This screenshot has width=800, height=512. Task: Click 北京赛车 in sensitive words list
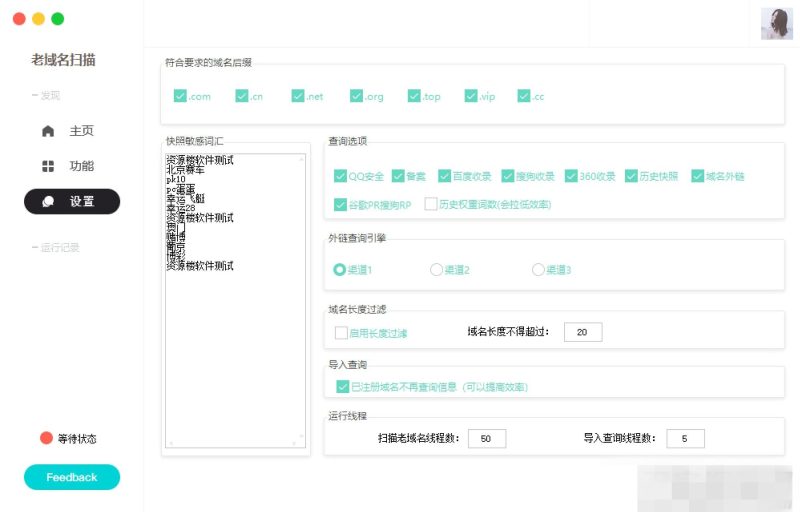[x=185, y=170]
